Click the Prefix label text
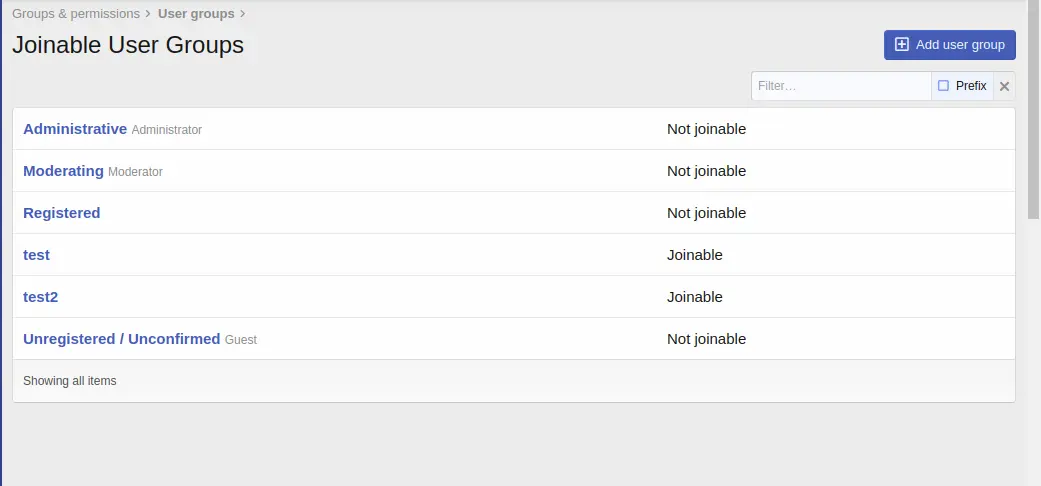Screen dimensions: 1041x486 (x=971, y=86)
